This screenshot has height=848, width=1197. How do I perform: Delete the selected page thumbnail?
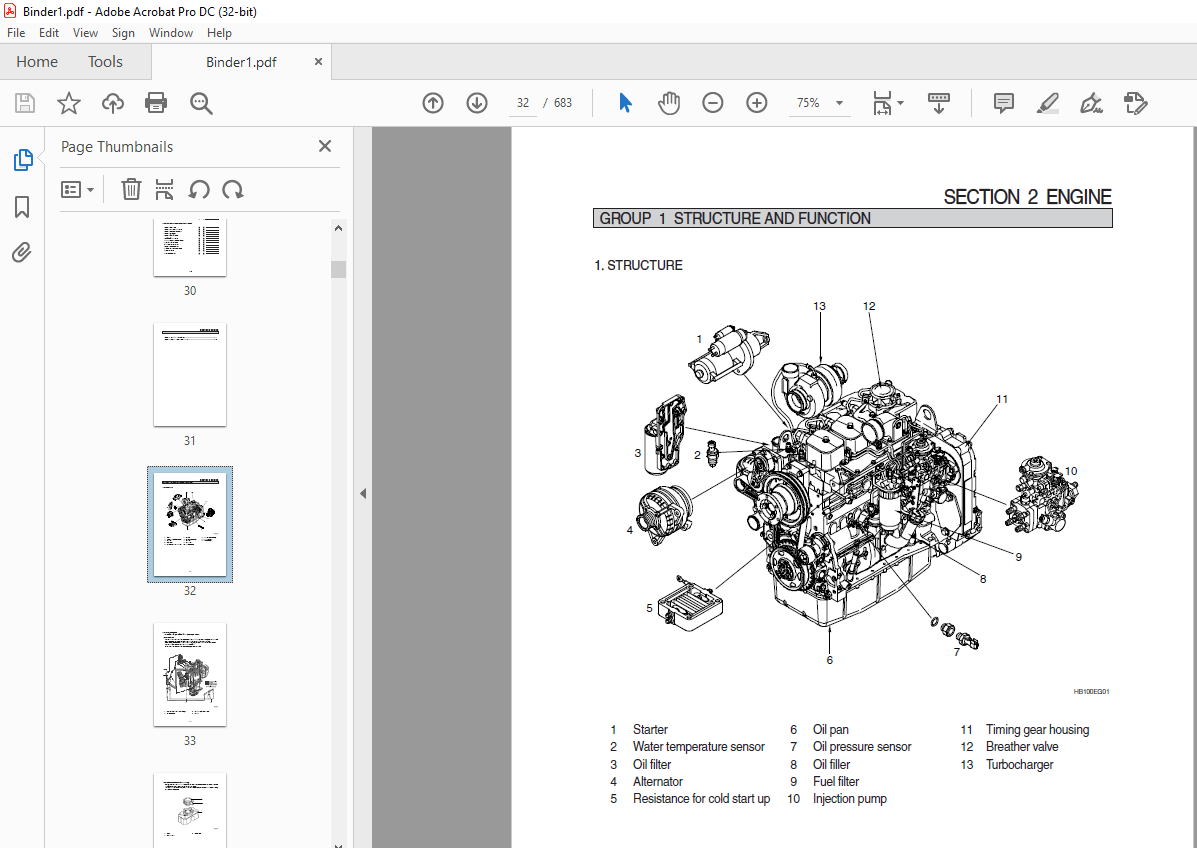tap(130, 189)
